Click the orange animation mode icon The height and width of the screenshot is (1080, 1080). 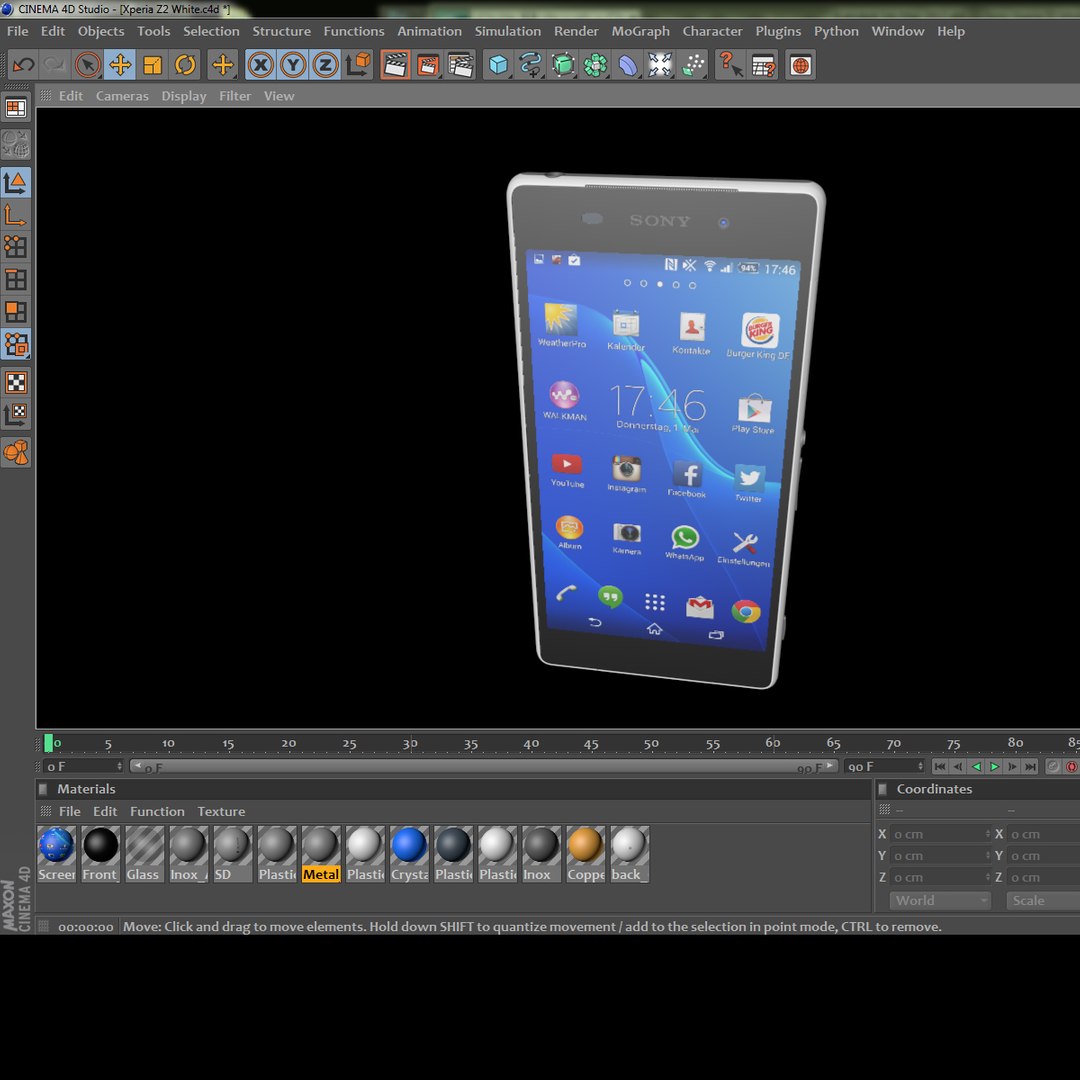point(16,453)
